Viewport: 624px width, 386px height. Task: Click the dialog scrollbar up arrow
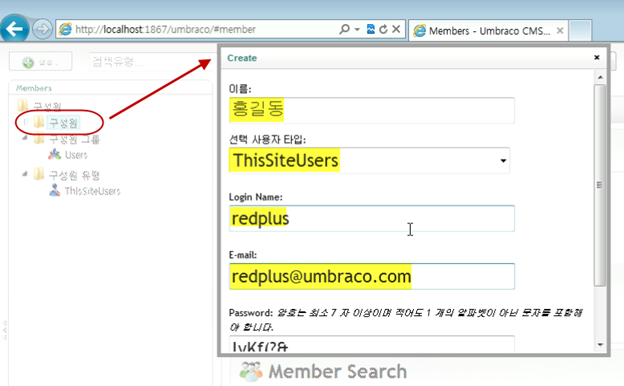[600, 77]
